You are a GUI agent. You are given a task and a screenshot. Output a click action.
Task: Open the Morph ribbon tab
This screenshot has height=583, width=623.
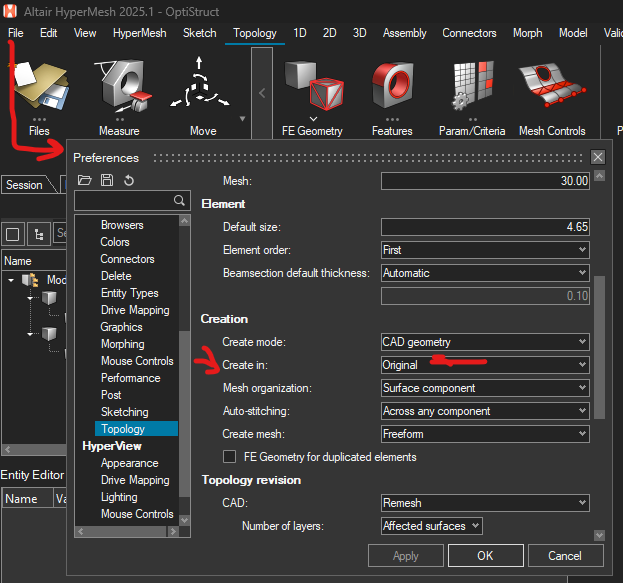[x=527, y=33]
